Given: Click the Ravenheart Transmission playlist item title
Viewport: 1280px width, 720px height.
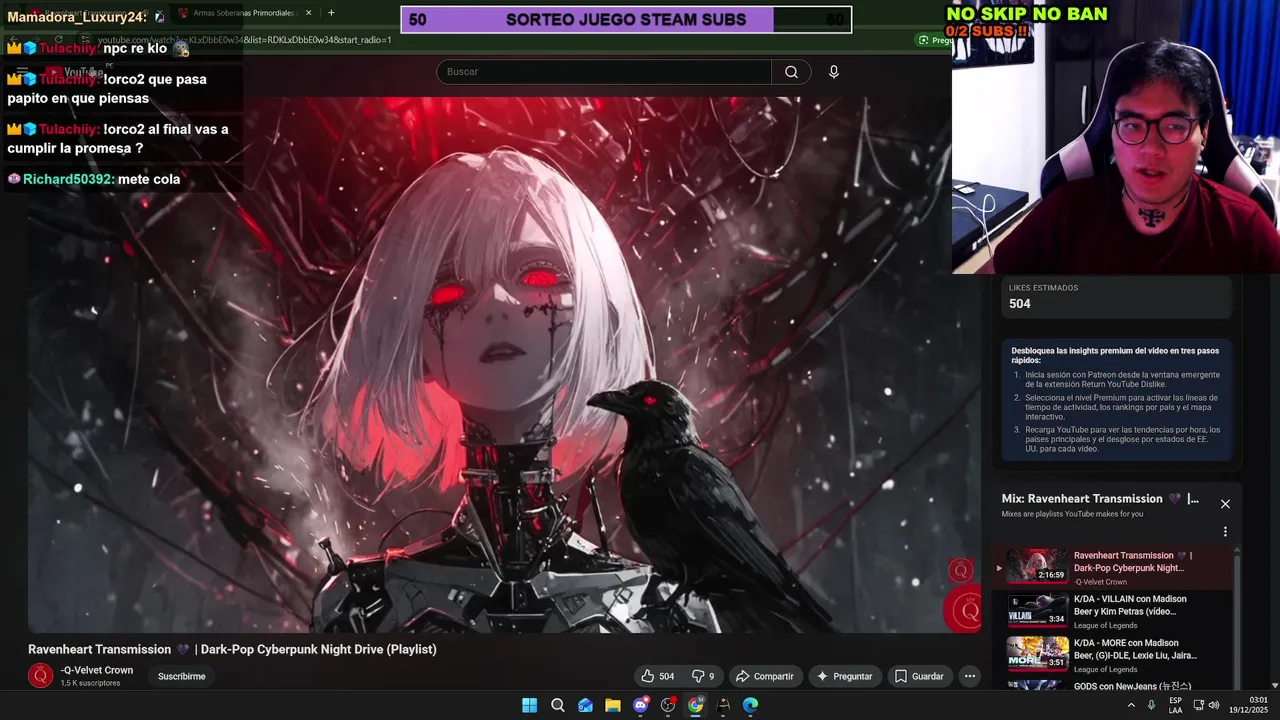Looking at the screenshot, I should (1133, 561).
